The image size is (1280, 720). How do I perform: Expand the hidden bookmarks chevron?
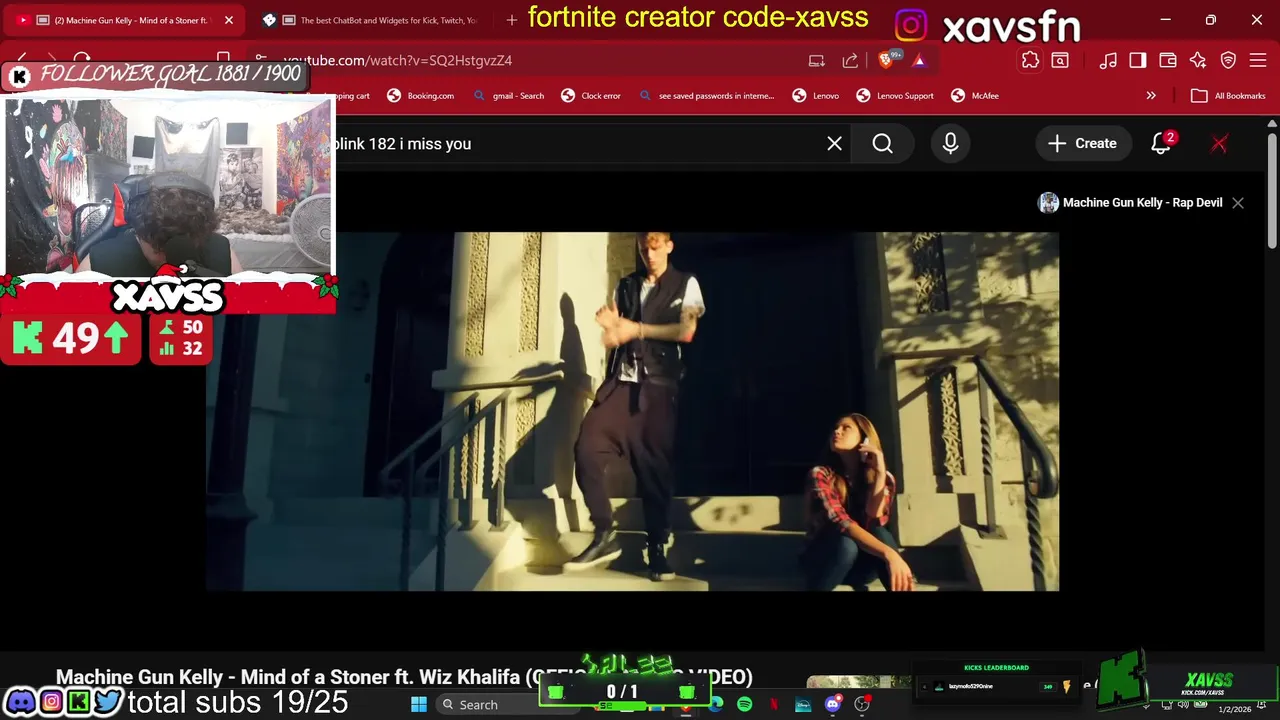coord(1151,96)
